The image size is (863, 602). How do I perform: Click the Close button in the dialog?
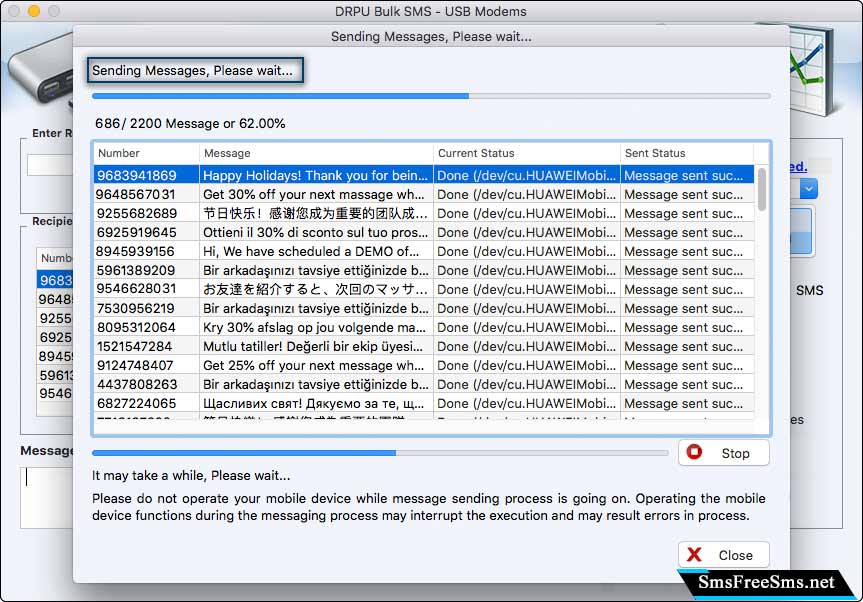pos(723,555)
